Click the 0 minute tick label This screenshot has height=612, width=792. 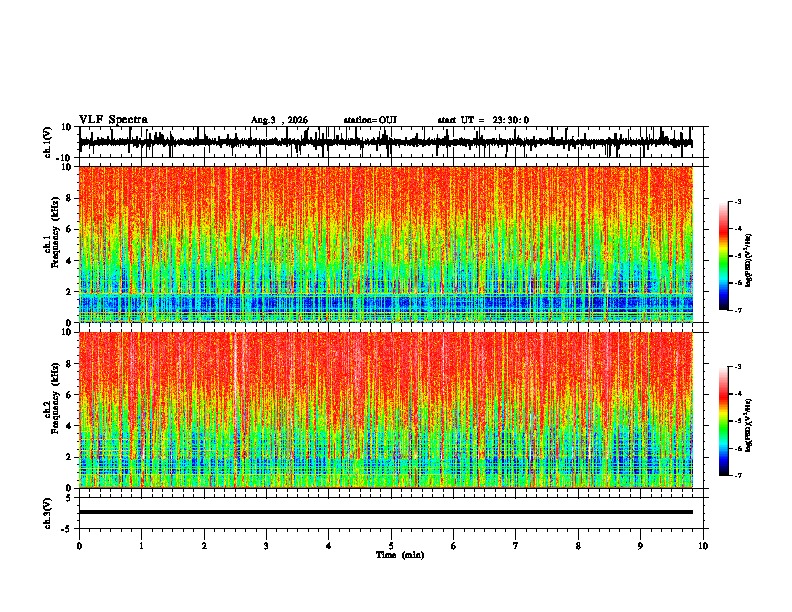[79, 546]
